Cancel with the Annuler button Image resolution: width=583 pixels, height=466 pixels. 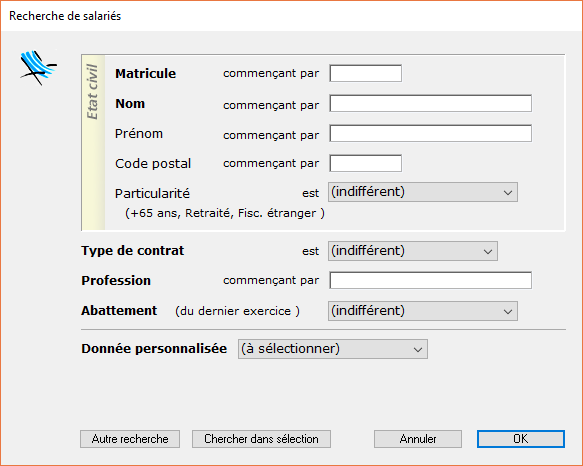click(418, 439)
